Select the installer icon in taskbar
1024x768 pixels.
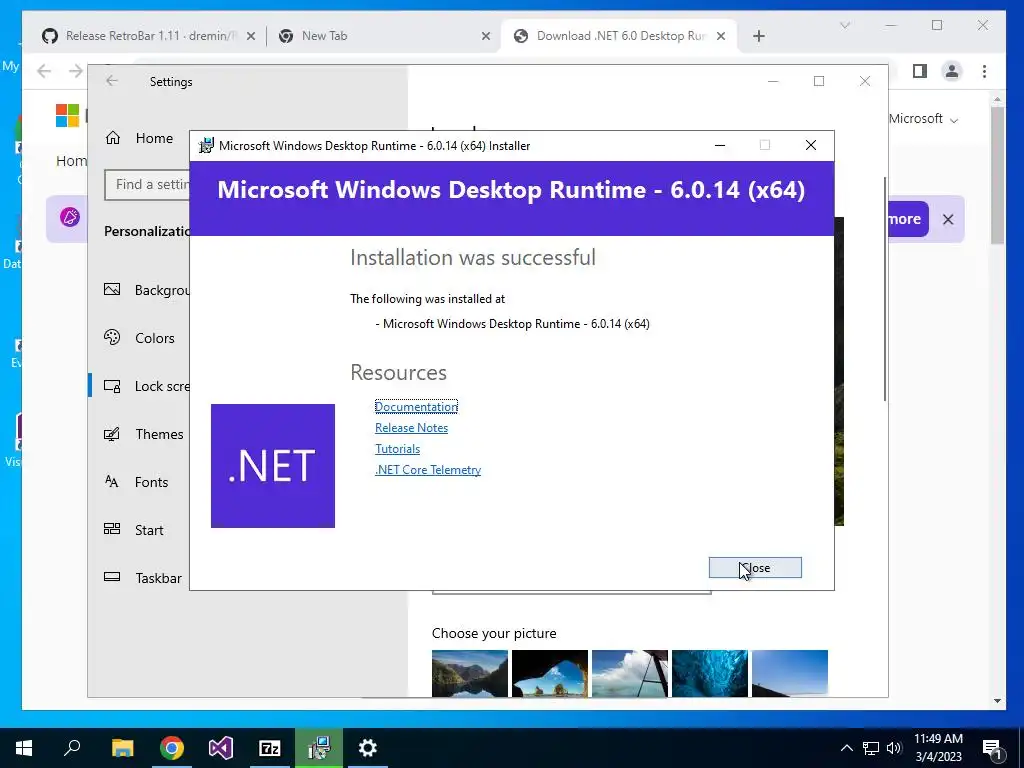319,748
